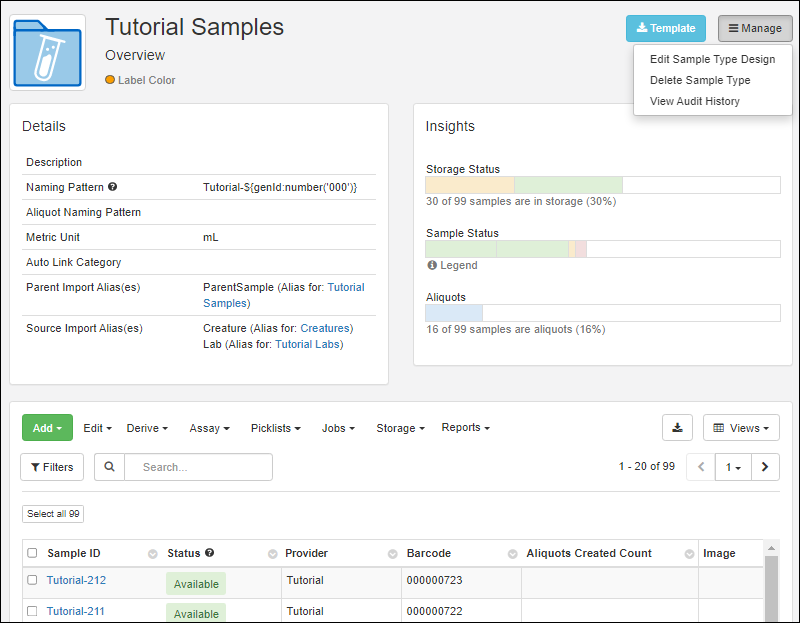Viewport: 800px width, 623px height.
Task: Click the orange Label Color swatch
Action: tap(110, 80)
